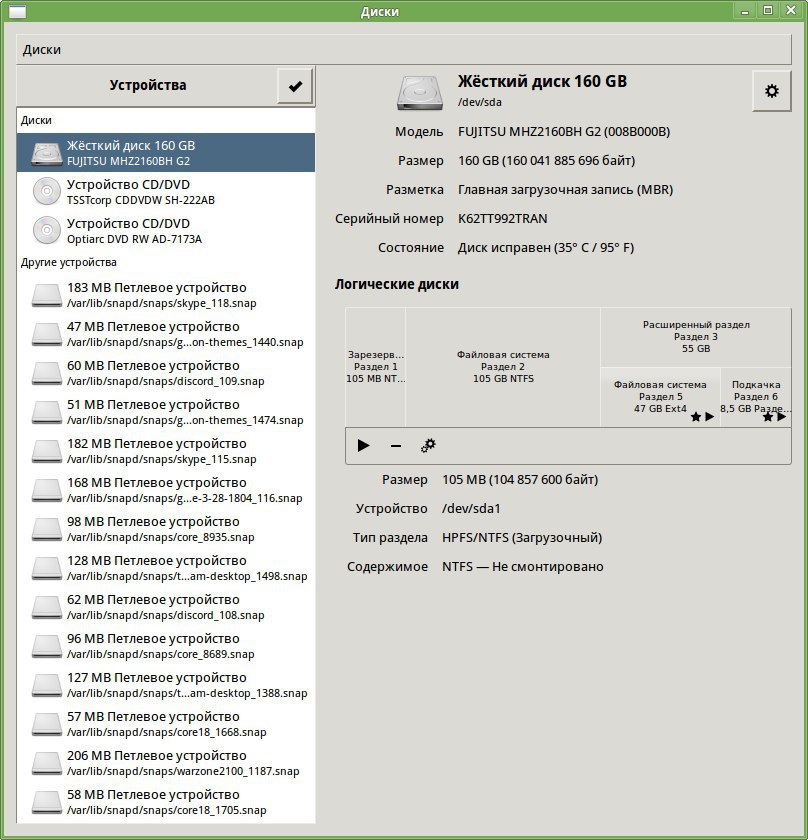Viewport: 808px width, 840px height.
Task: Select the 57 MB core18_1668.snap loop device
Action: [166, 724]
